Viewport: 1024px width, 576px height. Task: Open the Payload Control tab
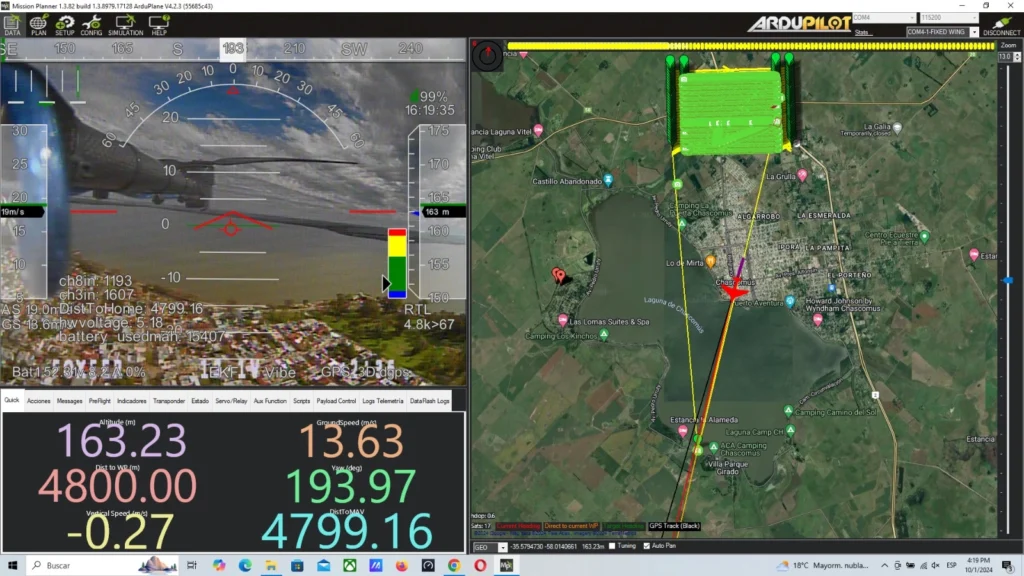(x=336, y=401)
